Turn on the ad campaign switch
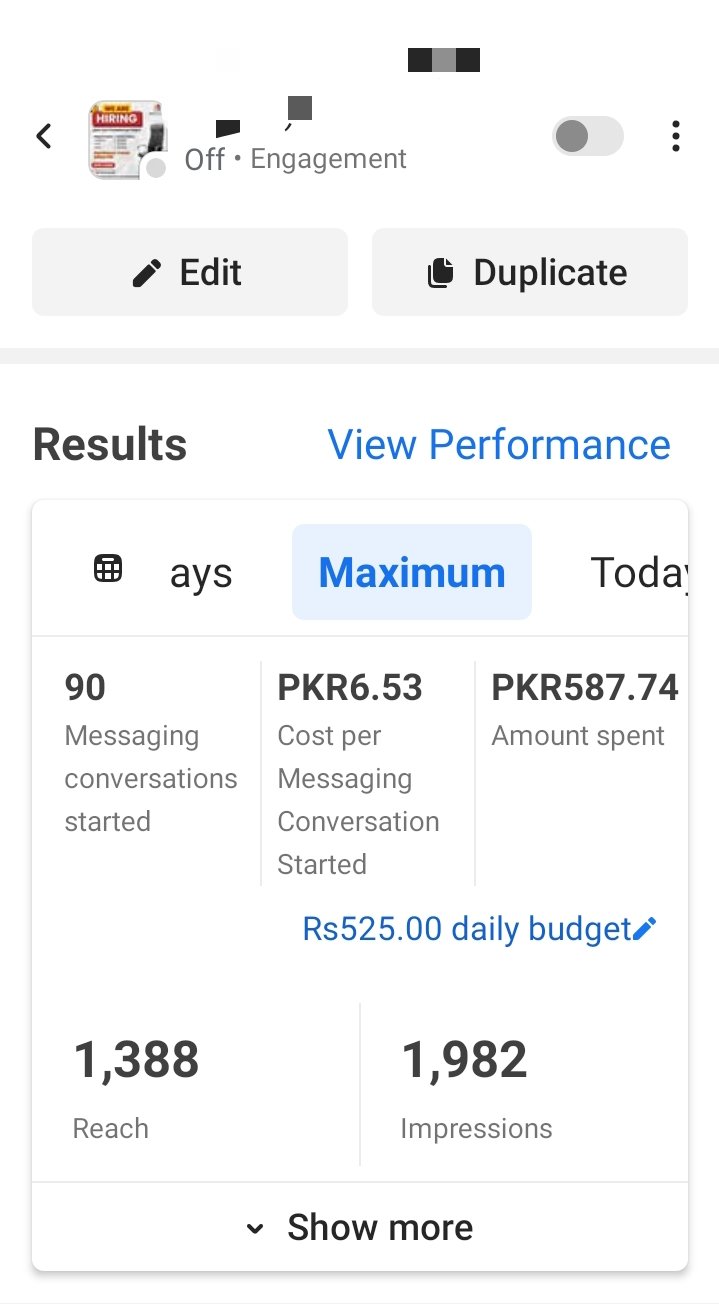 588,136
